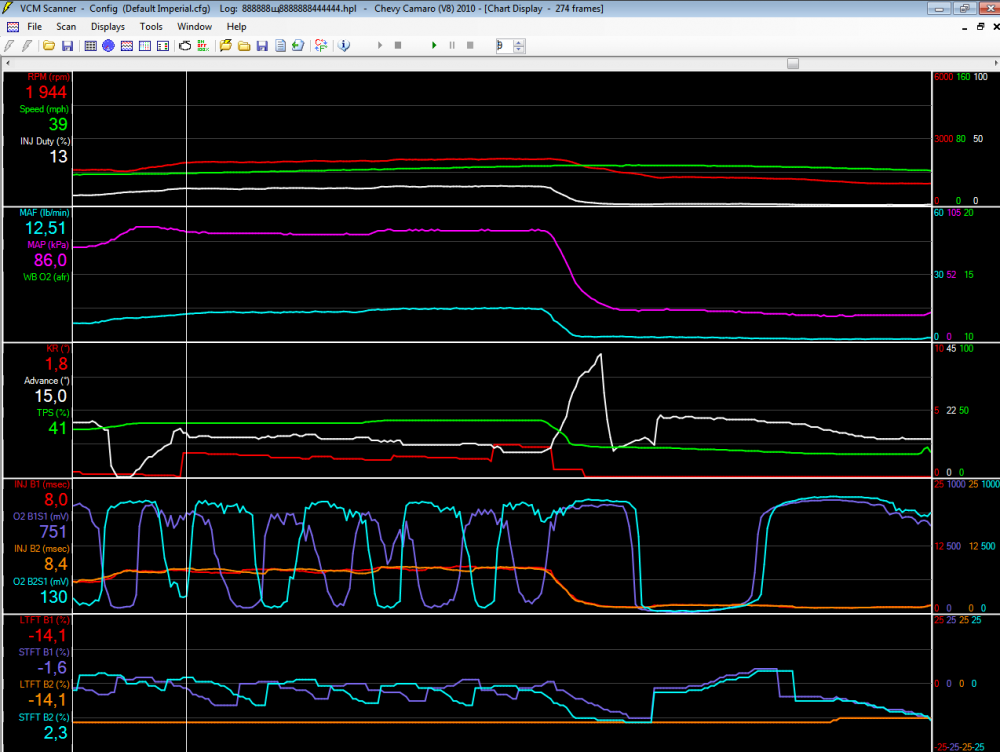The height and width of the screenshot is (752, 1000).
Task: Open the Scan menu
Action: (x=66, y=26)
